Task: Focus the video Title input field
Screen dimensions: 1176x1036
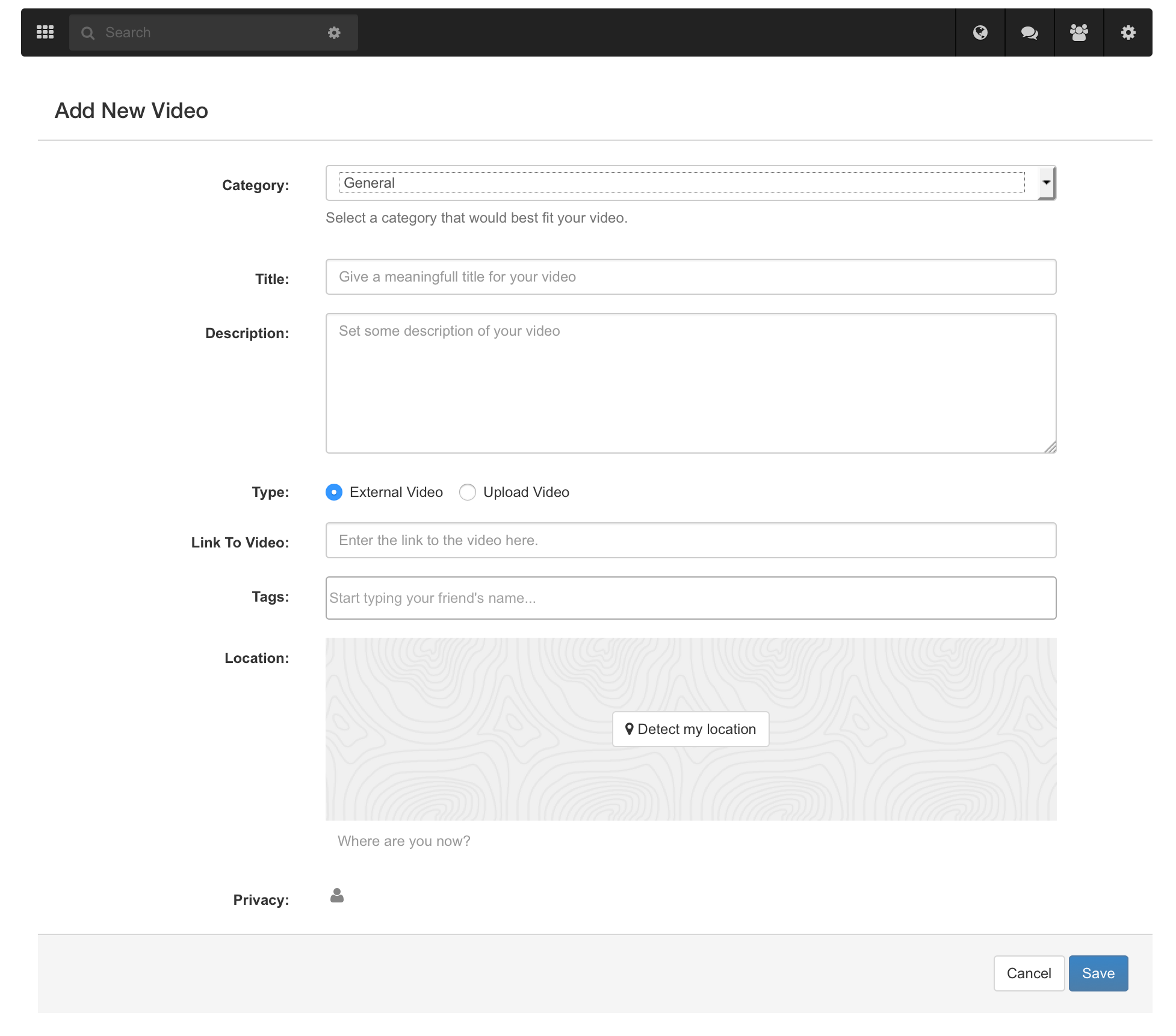Action: (690, 277)
